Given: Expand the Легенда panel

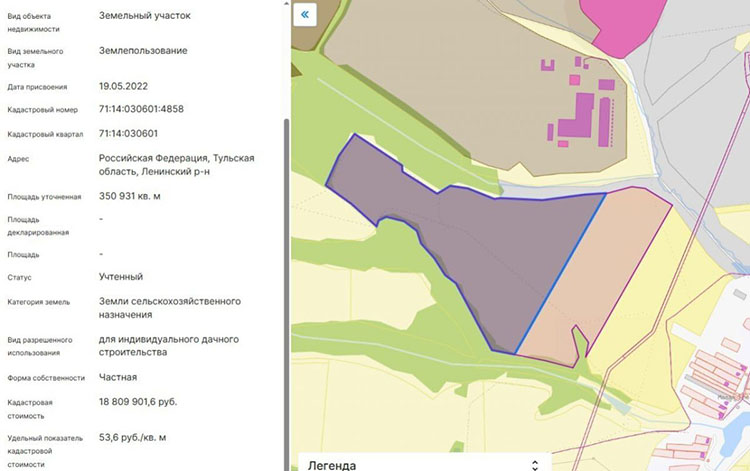Looking at the screenshot, I should tap(534, 464).
